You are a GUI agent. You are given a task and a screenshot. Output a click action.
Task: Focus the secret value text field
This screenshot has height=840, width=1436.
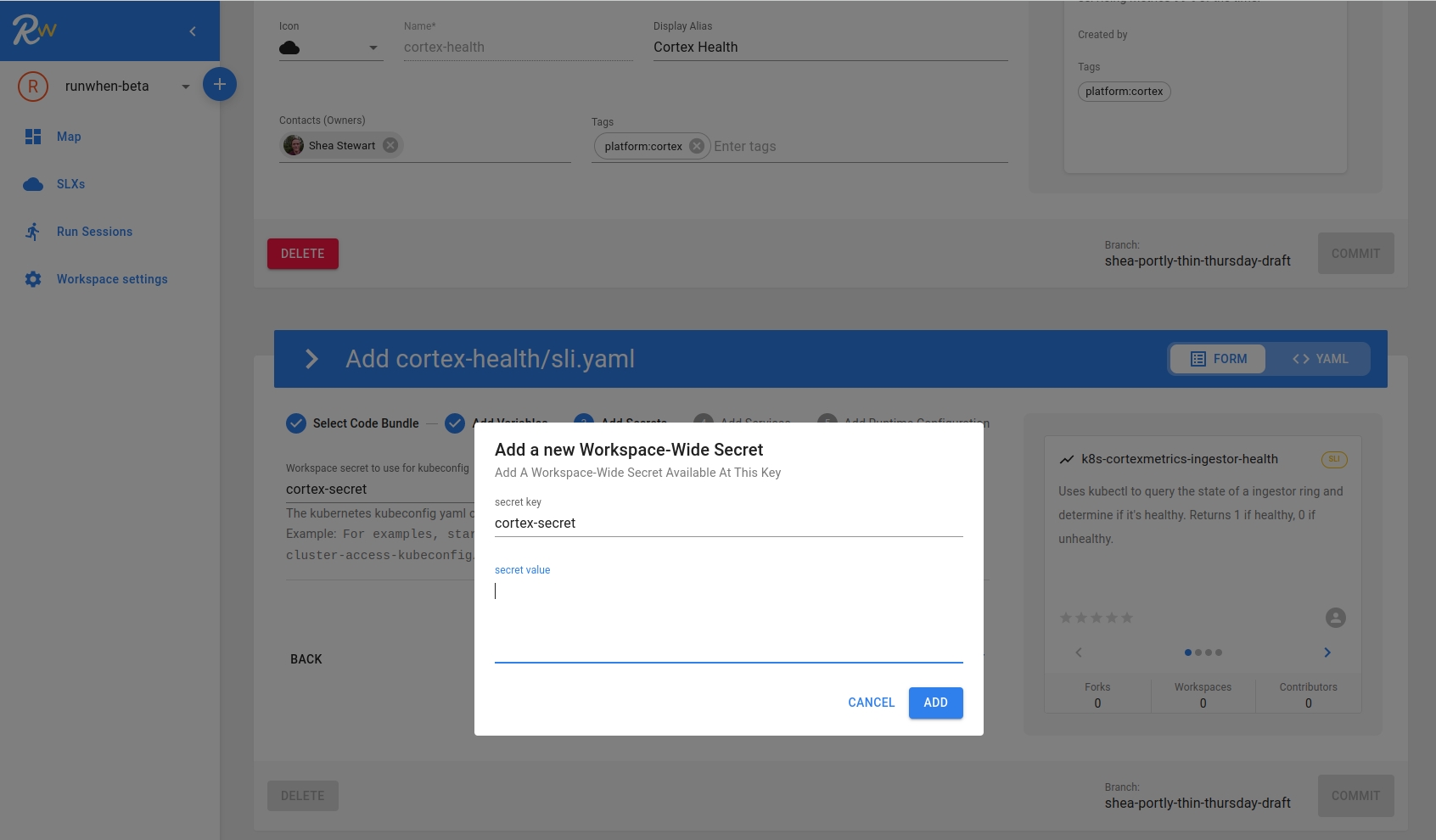tap(728, 619)
